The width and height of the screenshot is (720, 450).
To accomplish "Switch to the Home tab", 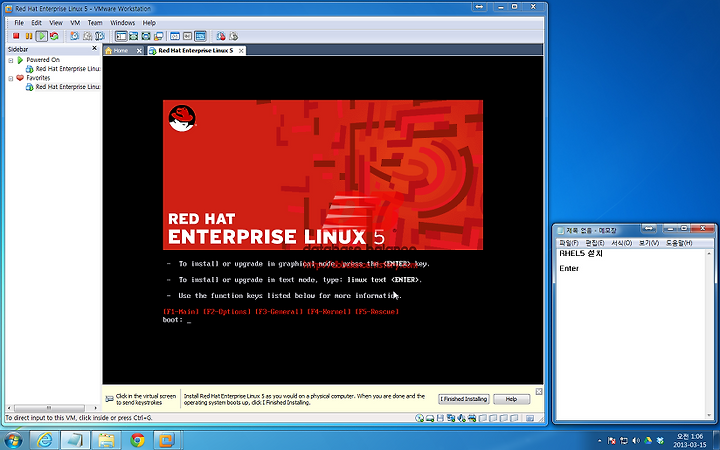I will pos(120,51).
